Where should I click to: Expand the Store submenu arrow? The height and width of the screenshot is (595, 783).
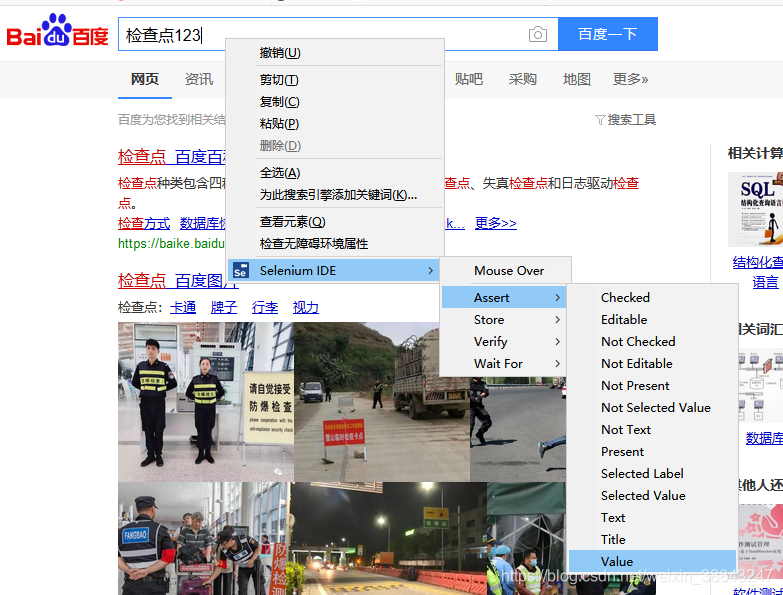(x=558, y=319)
